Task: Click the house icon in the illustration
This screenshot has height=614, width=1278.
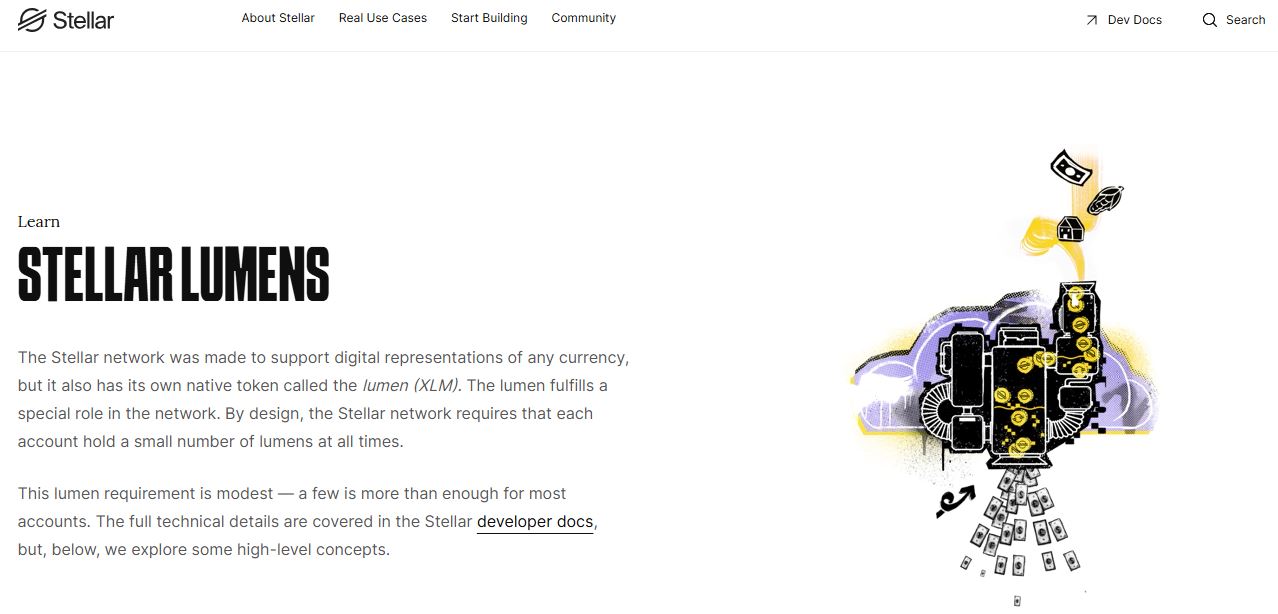Action: click(1071, 228)
